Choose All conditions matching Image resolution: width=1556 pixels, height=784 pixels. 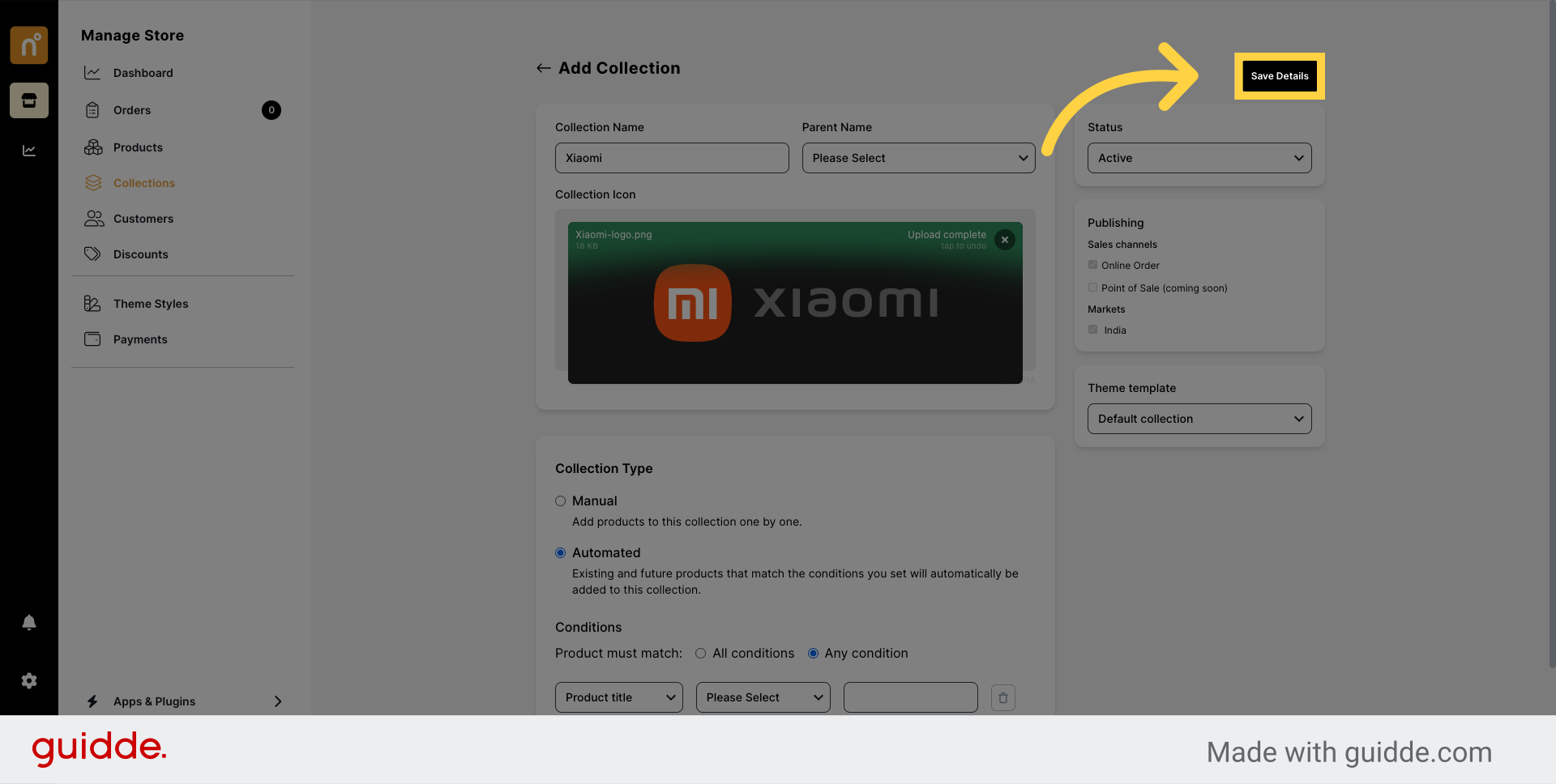700,654
